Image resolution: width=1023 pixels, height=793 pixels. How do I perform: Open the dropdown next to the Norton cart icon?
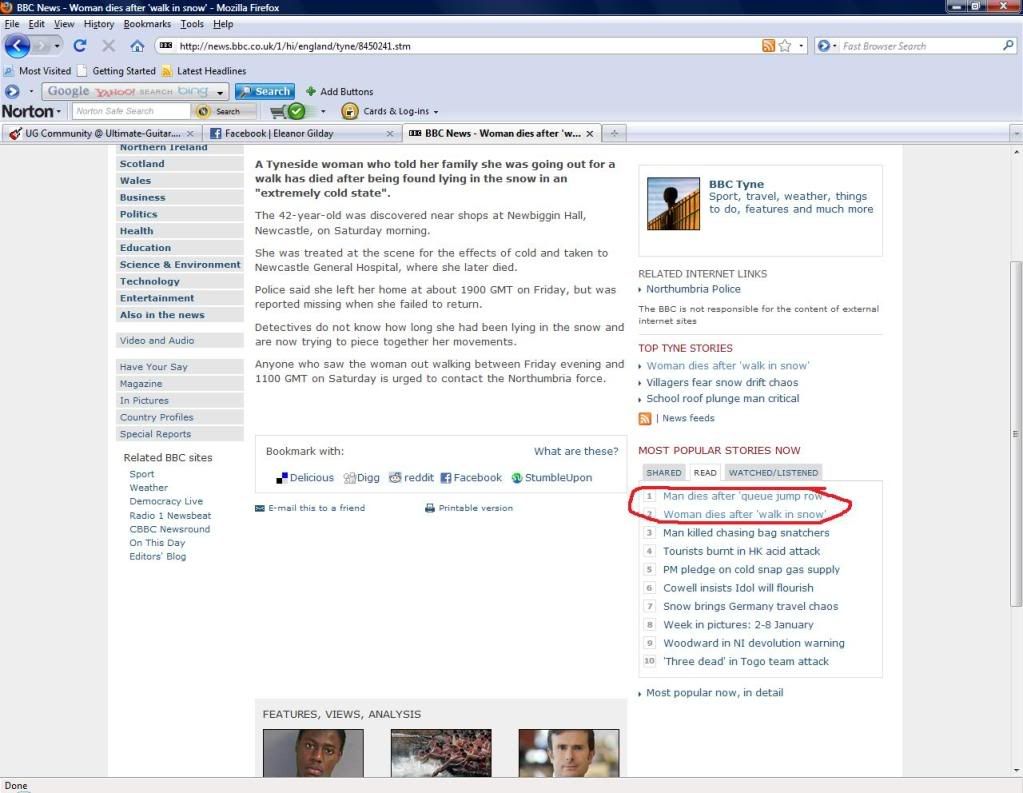(323, 112)
